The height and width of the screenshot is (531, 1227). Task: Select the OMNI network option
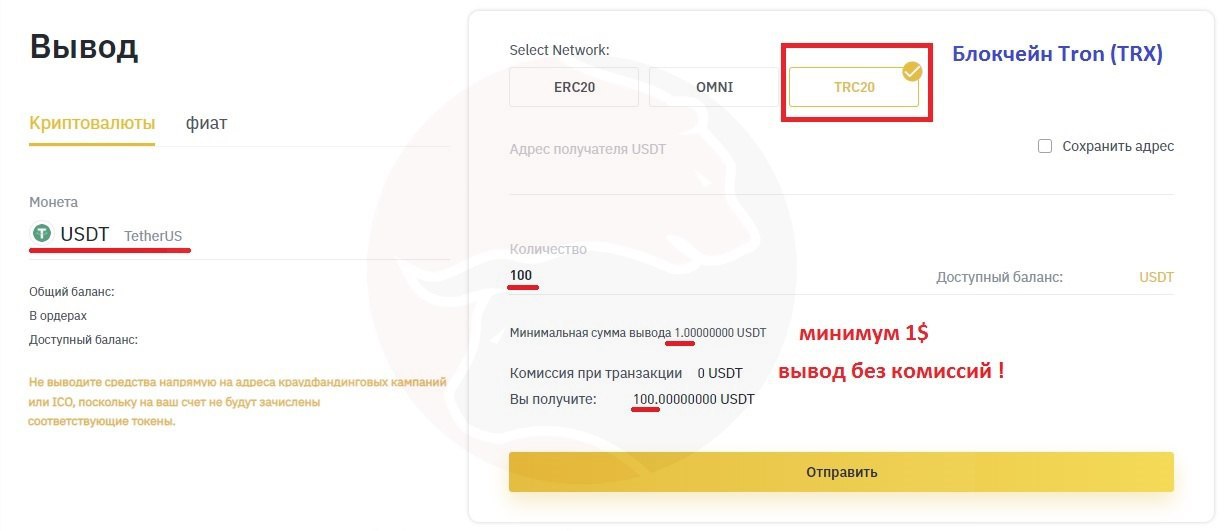point(714,87)
